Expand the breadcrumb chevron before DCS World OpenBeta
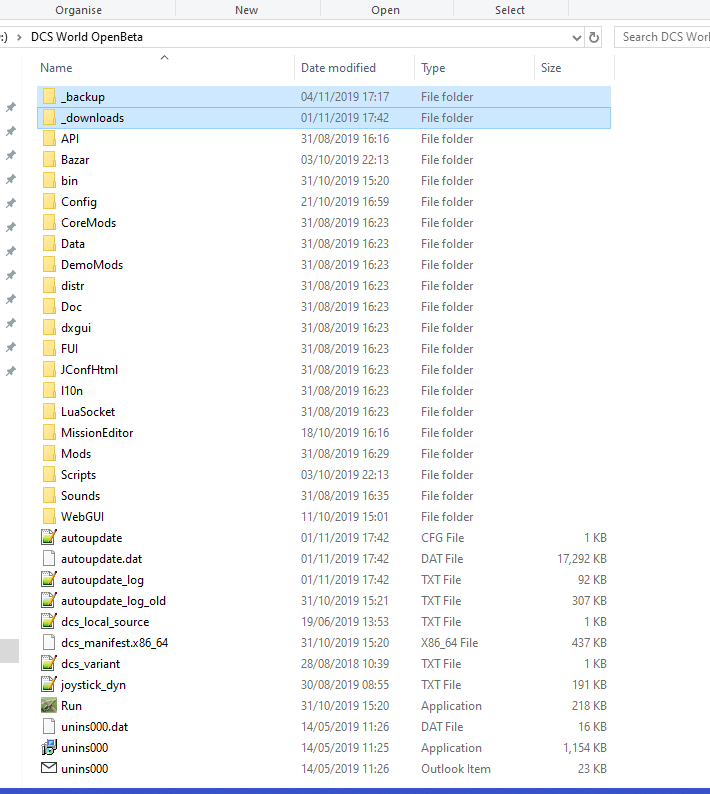710x794 pixels. [19, 37]
